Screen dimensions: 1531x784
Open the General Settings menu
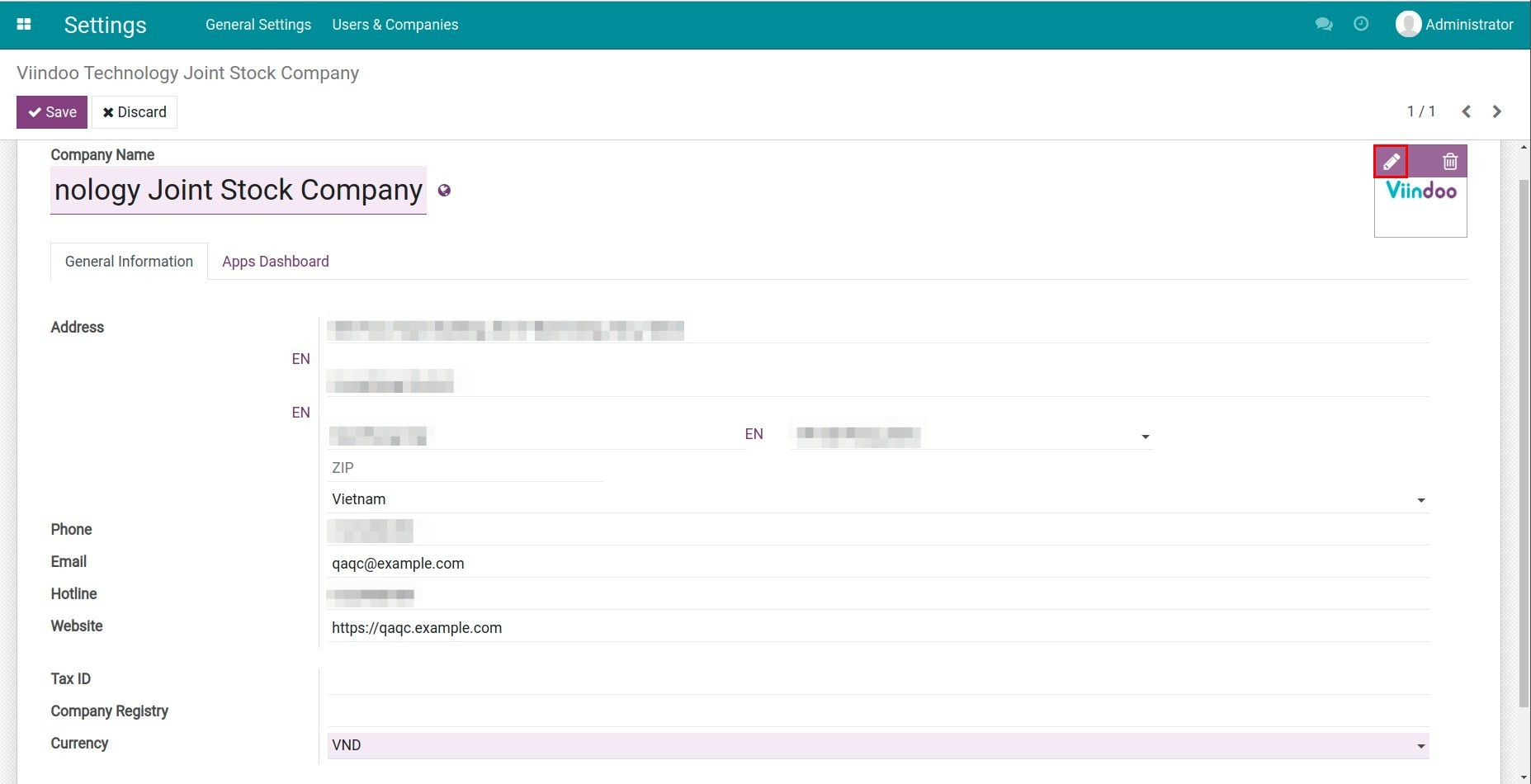(x=258, y=25)
